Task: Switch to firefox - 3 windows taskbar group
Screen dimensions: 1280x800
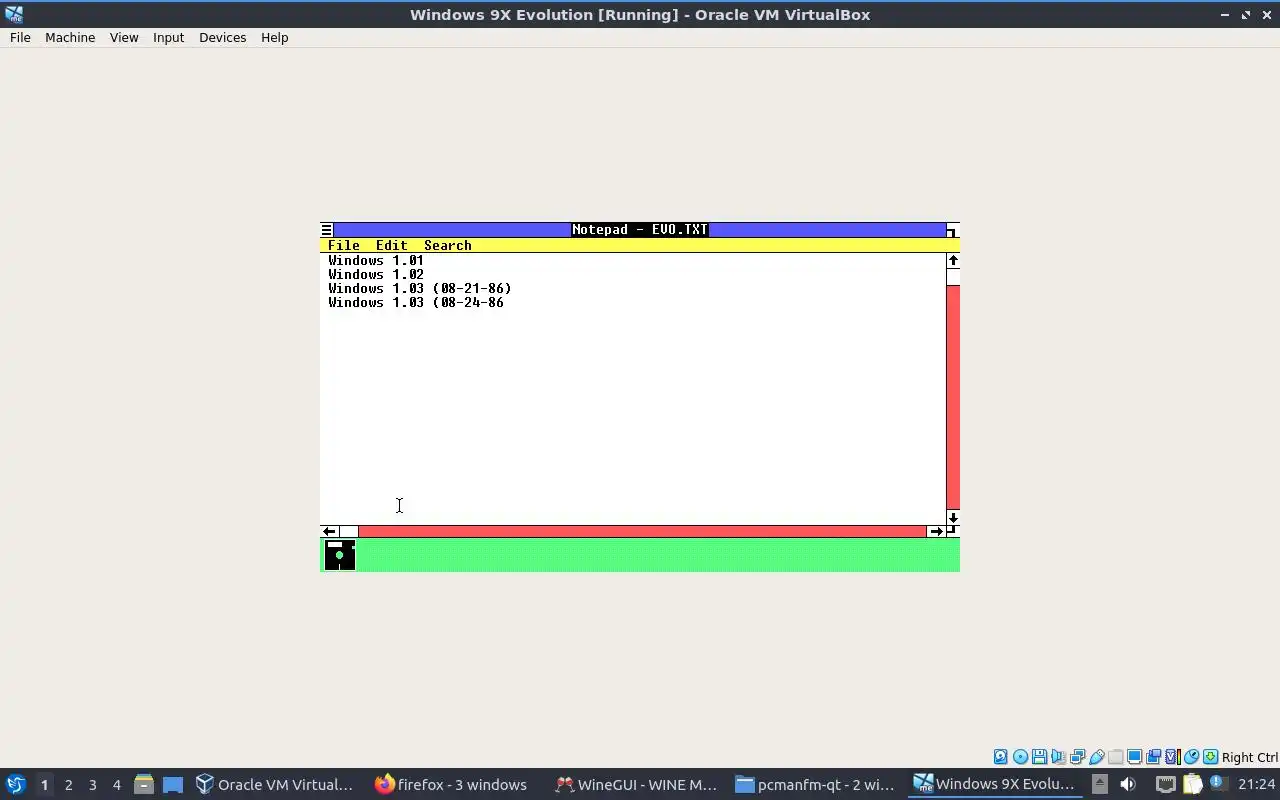Action: 452,784
